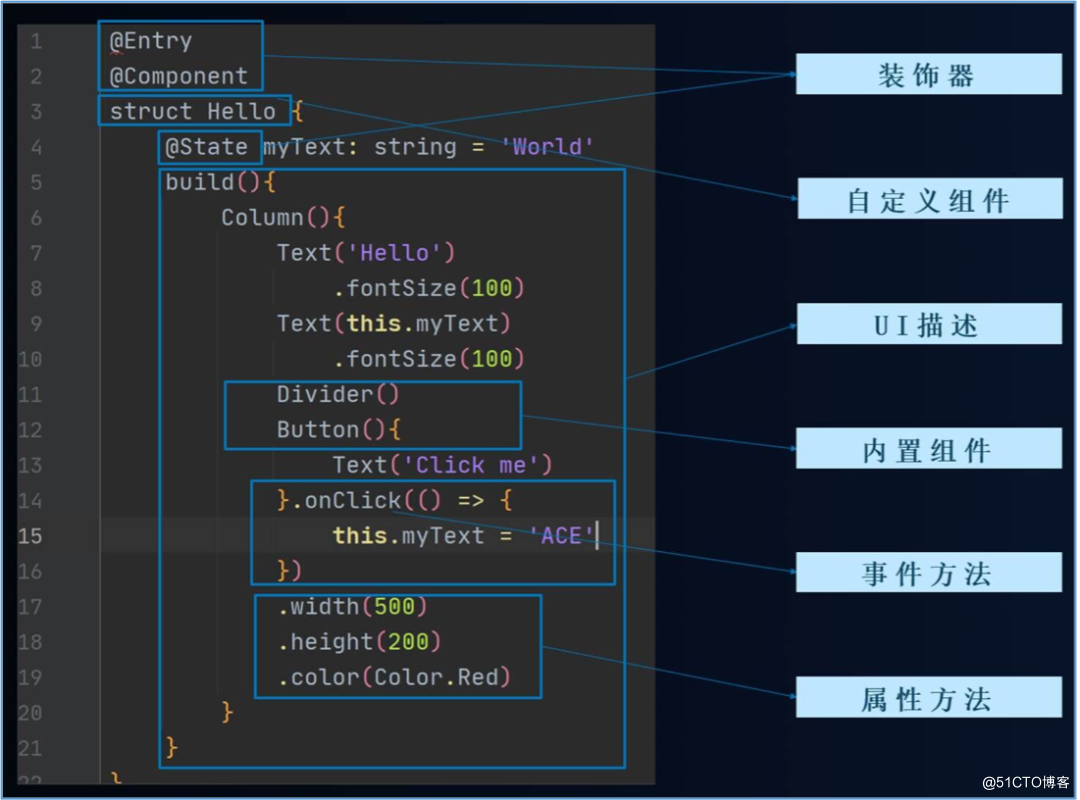Click the .height(200) attribute
This screenshot has height=800, width=1080.
pyautogui.click(x=359, y=642)
